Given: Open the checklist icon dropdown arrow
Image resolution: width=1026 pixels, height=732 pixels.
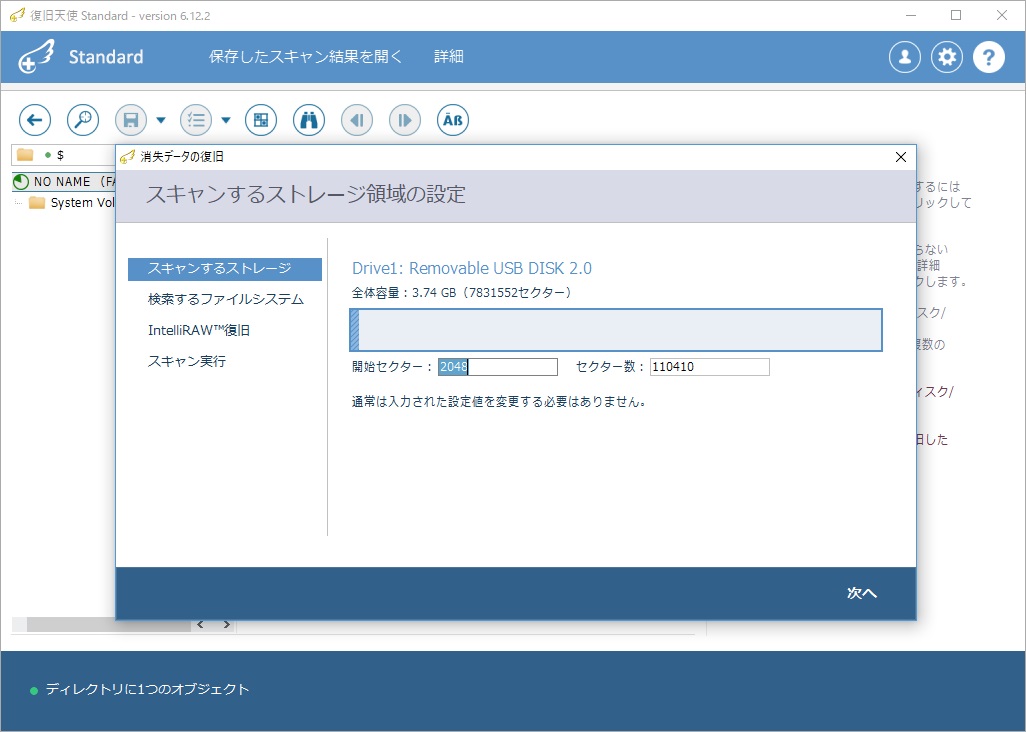Looking at the screenshot, I should 226,120.
